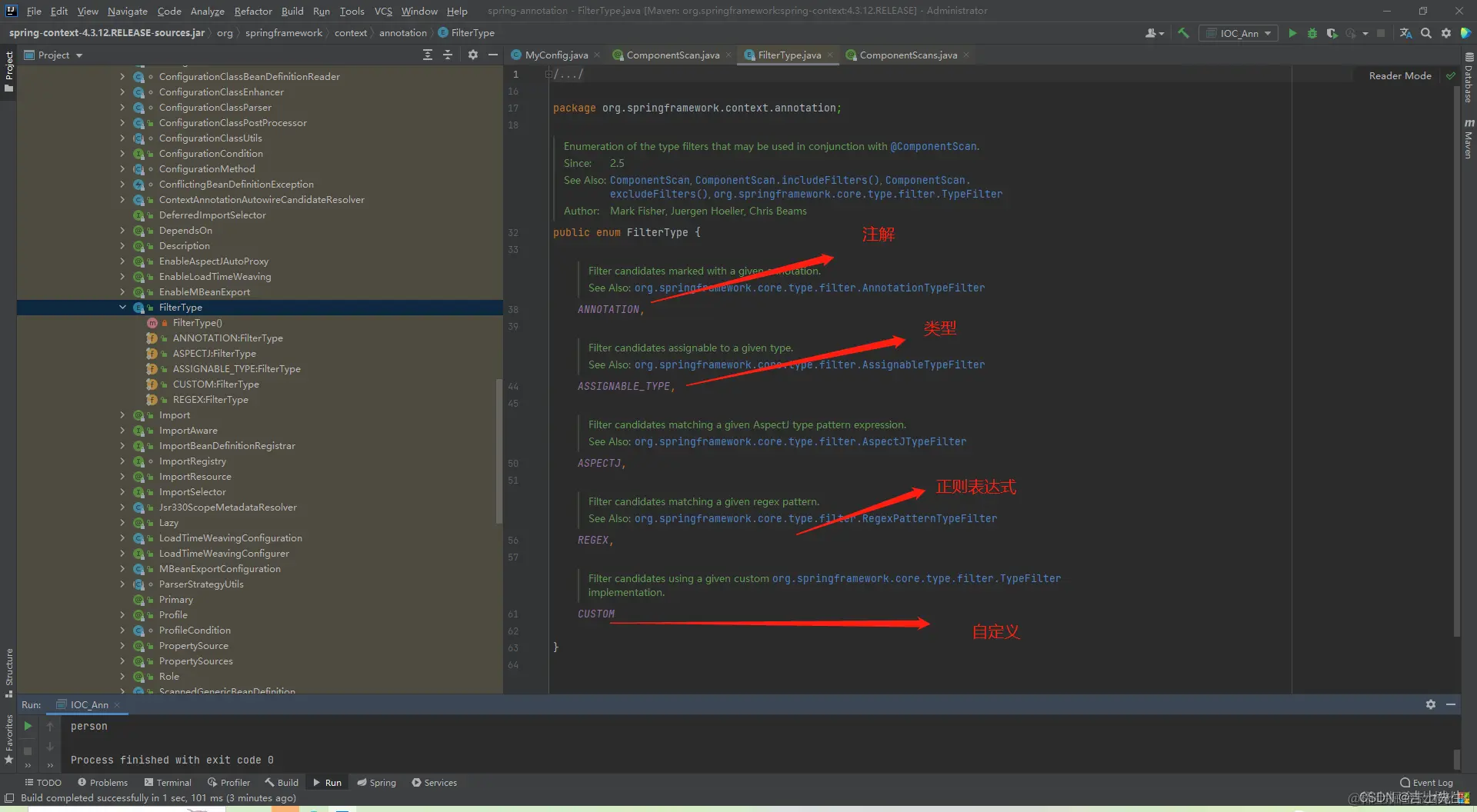The image size is (1477, 812).
Task: Open the Favorites side panel
Action: tap(9, 738)
